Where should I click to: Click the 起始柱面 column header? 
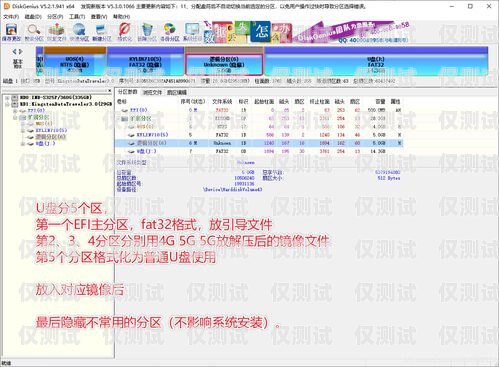[264, 101]
